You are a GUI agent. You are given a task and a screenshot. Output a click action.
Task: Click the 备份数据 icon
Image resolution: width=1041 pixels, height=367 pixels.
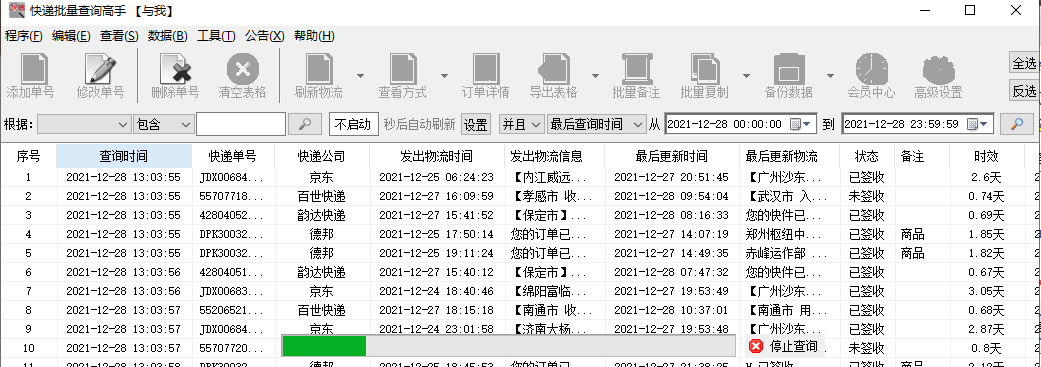point(789,69)
